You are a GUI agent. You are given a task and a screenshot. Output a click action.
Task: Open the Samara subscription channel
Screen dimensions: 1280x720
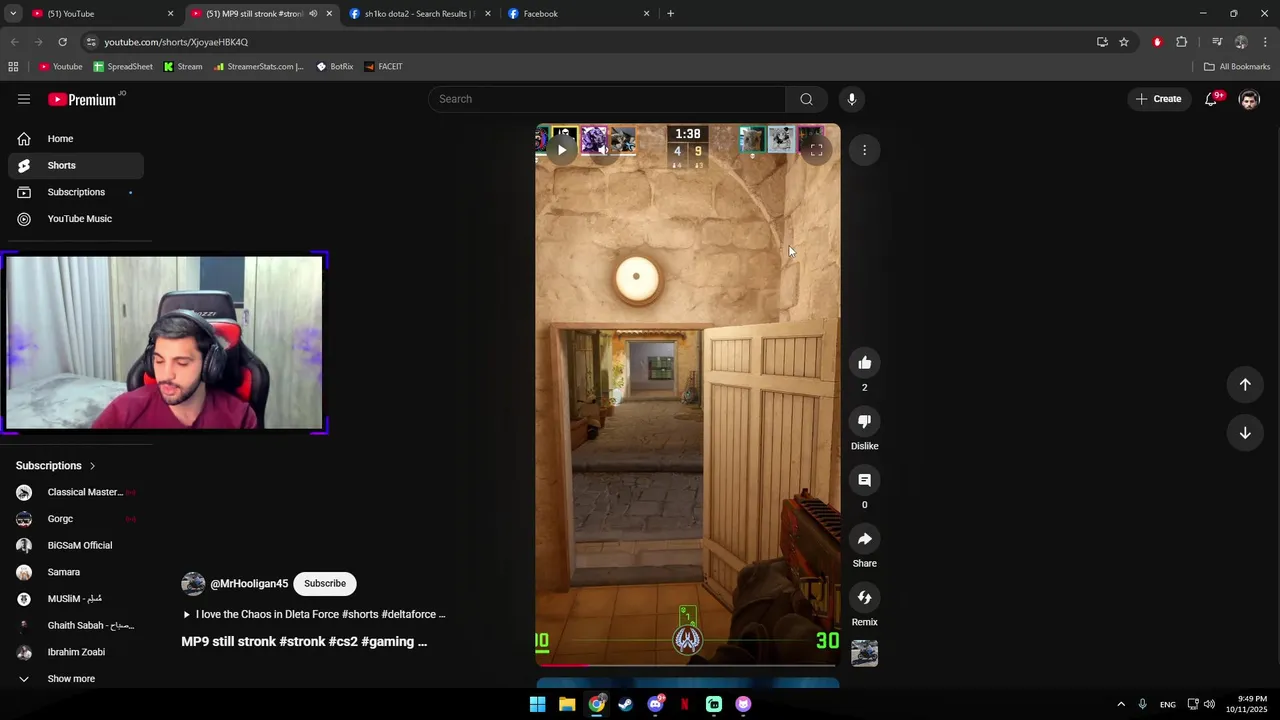76,573
